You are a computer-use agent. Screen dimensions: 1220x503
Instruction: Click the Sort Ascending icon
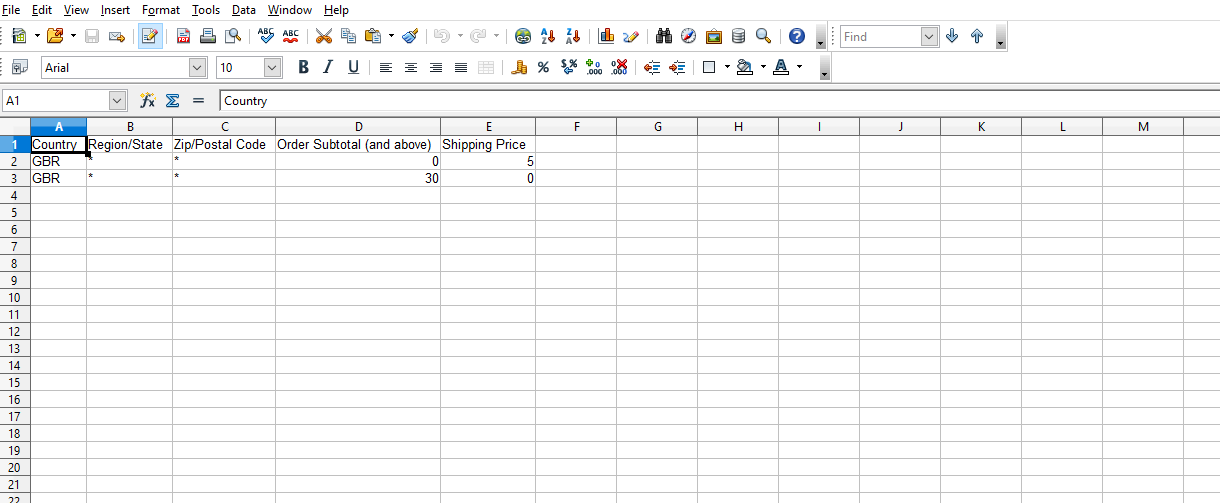pyautogui.click(x=548, y=36)
